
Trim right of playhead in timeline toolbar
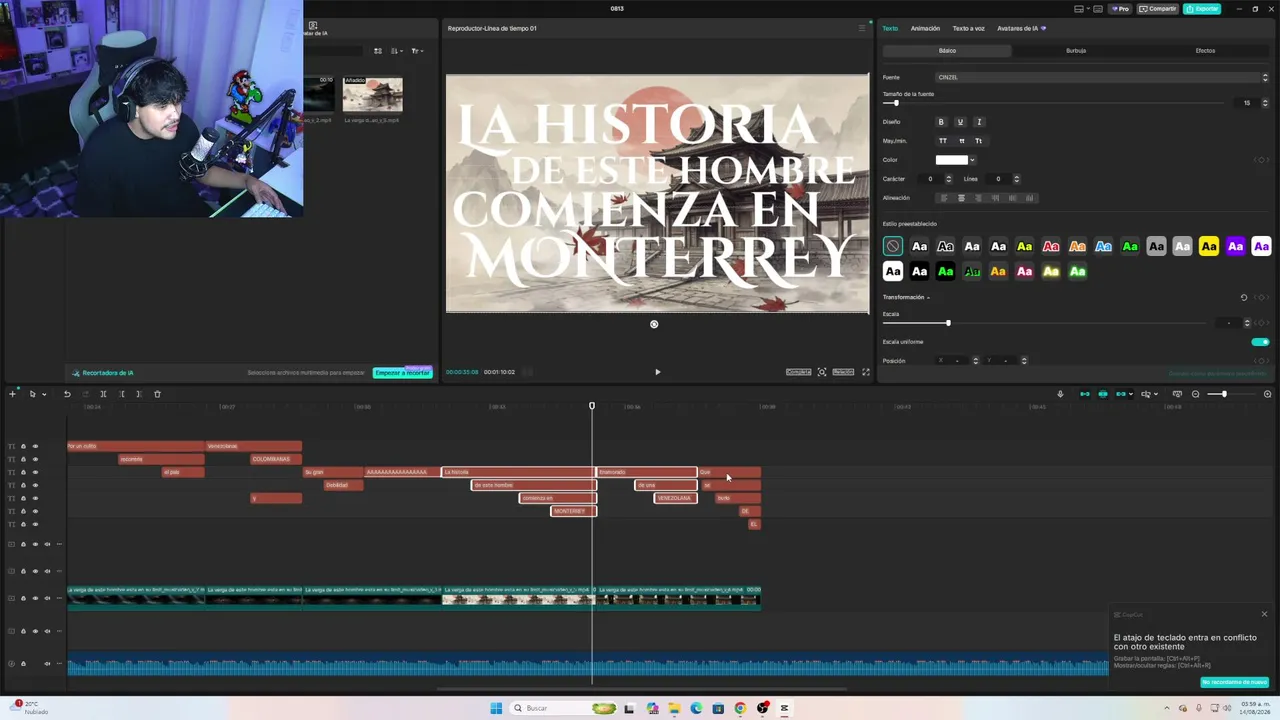point(139,394)
